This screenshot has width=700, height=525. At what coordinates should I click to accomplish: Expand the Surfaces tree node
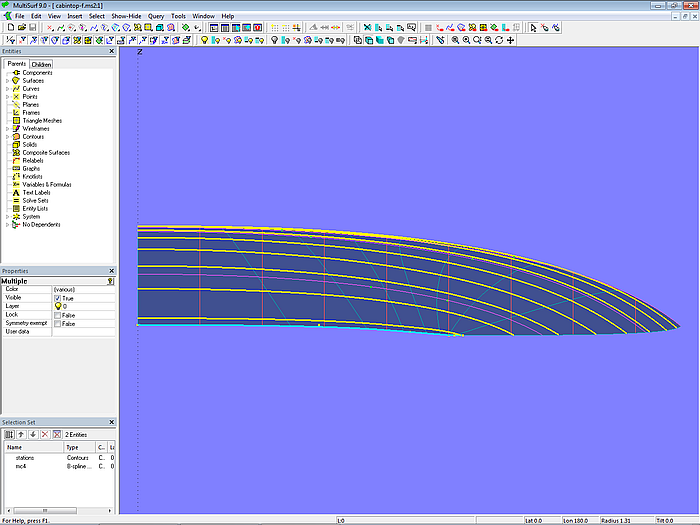pyautogui.click(x=7, y=81)
